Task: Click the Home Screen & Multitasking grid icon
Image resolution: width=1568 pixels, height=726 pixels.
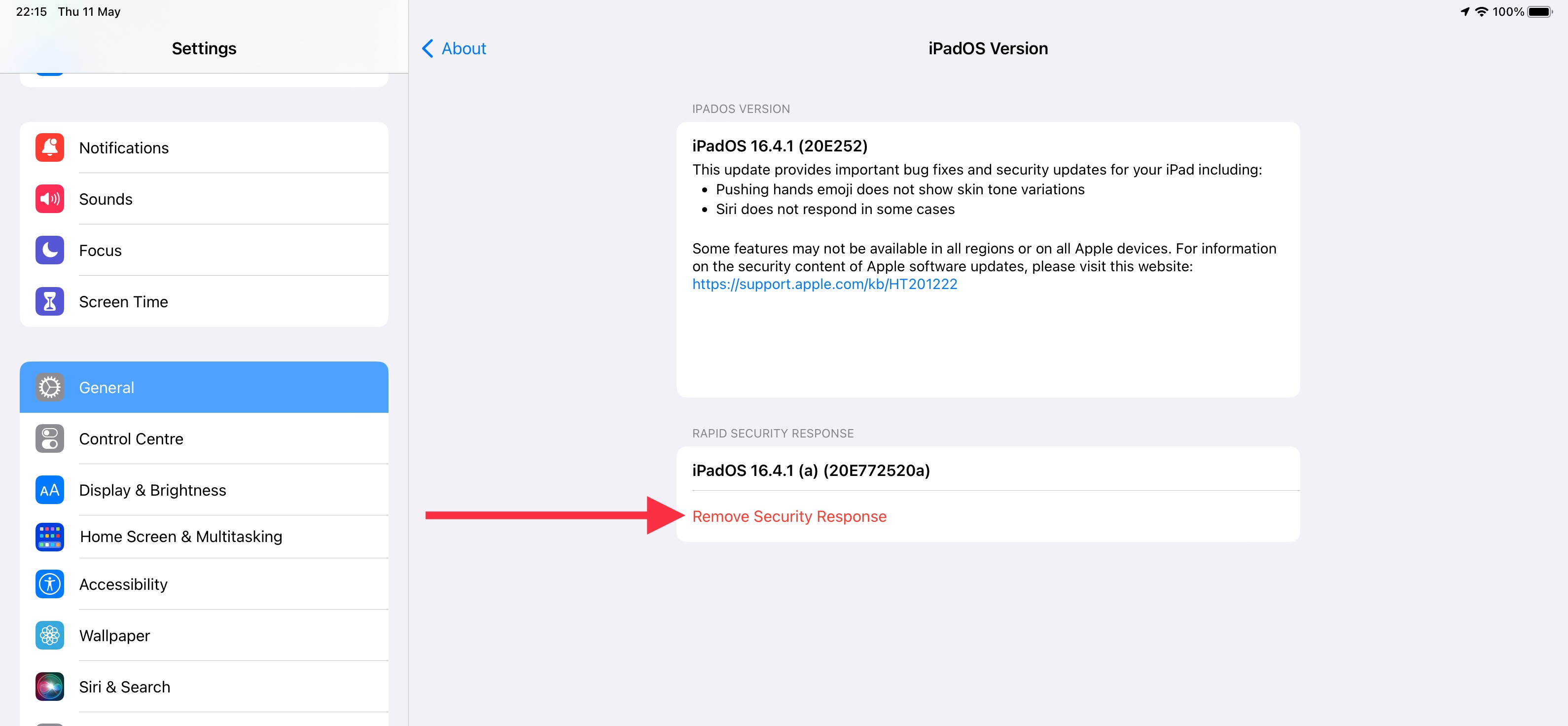Action: pyautogui.click(x=49, y=537)
